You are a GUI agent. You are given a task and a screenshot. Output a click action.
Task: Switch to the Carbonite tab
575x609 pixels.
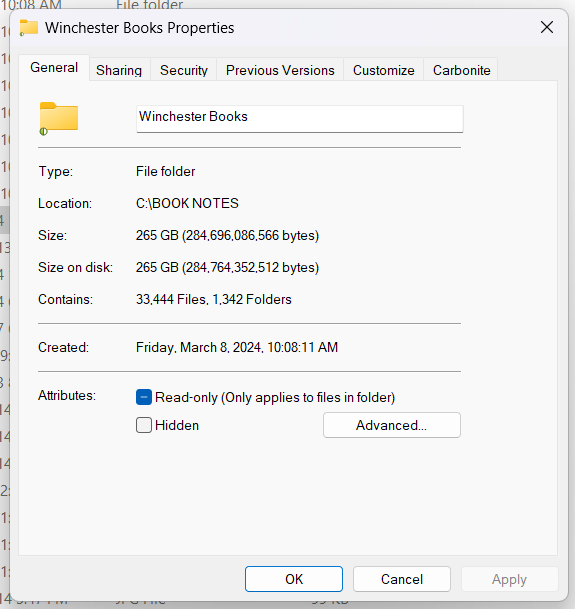coord(462,70)
